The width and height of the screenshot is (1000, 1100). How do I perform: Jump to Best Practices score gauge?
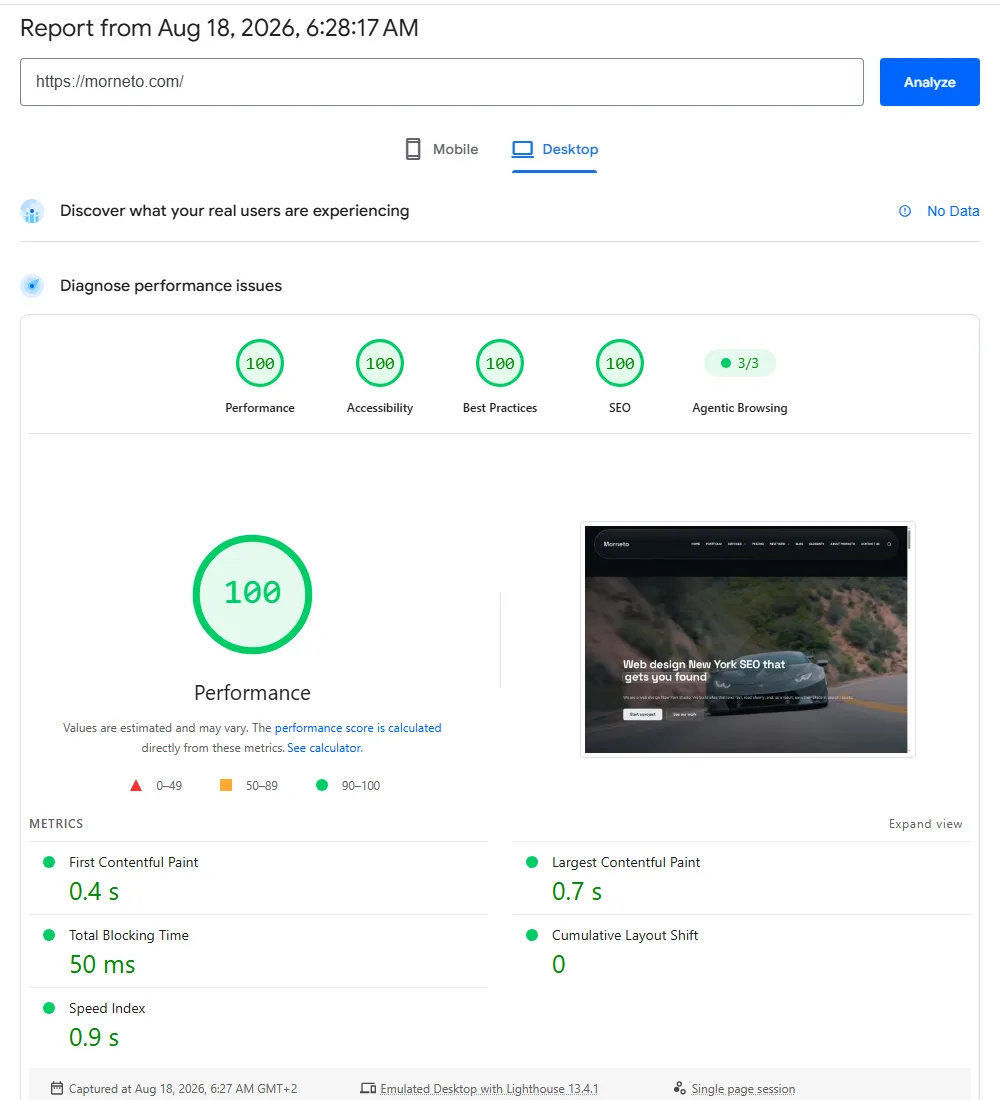500,363
